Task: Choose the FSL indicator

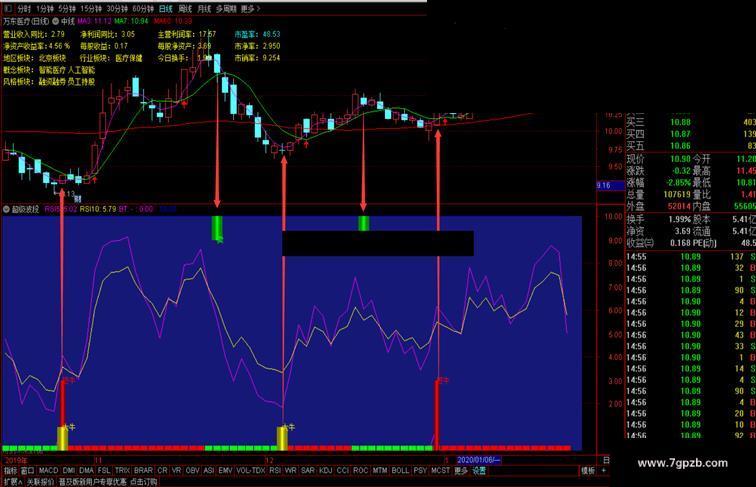Action: click(104, 471)
